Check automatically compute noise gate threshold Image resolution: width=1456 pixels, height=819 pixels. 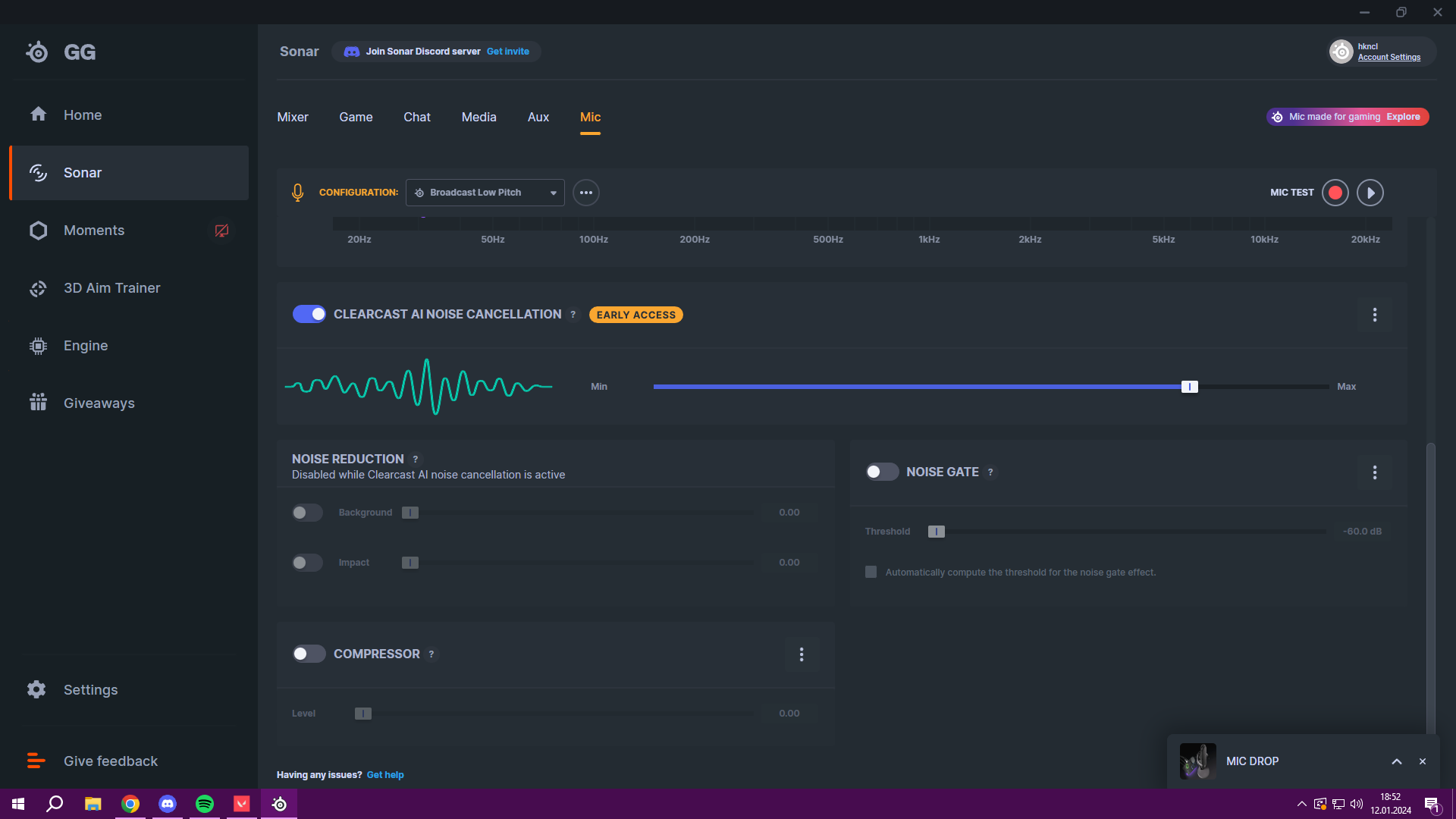tap(871, 573)
